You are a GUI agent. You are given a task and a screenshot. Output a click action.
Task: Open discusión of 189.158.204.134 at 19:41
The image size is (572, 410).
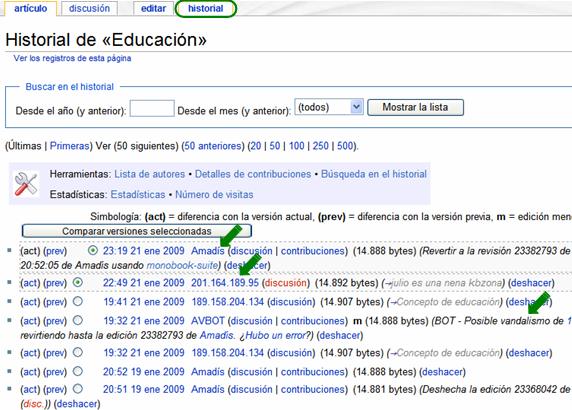(291, 302)
